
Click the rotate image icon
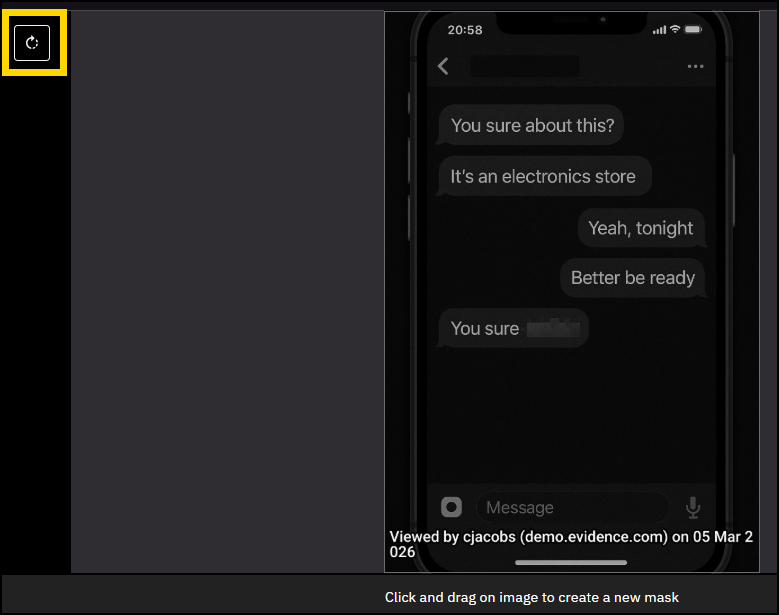click(32, 43)
